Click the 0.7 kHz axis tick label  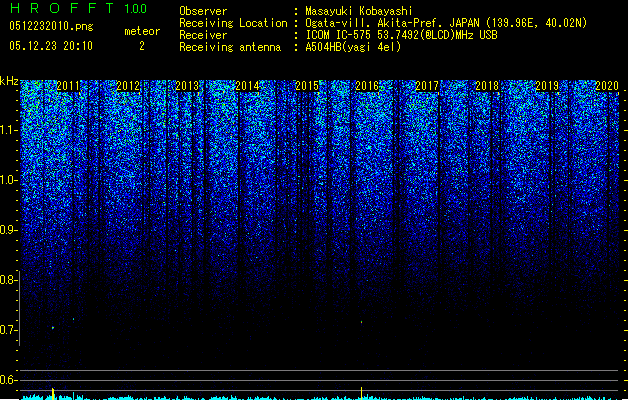coord(9,330)
